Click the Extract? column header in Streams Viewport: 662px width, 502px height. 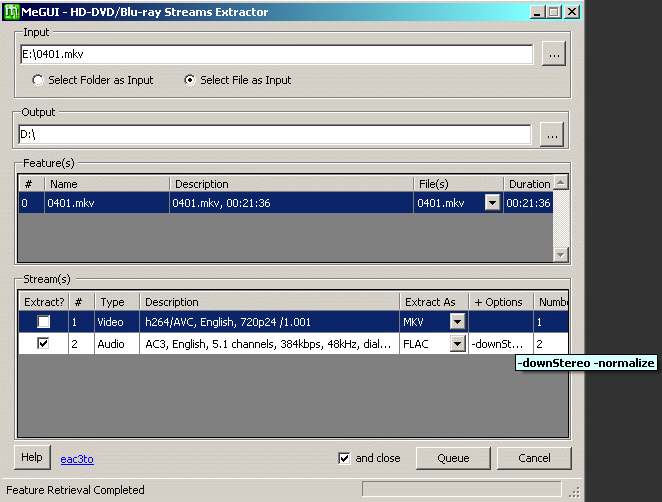tap(44, 302)
